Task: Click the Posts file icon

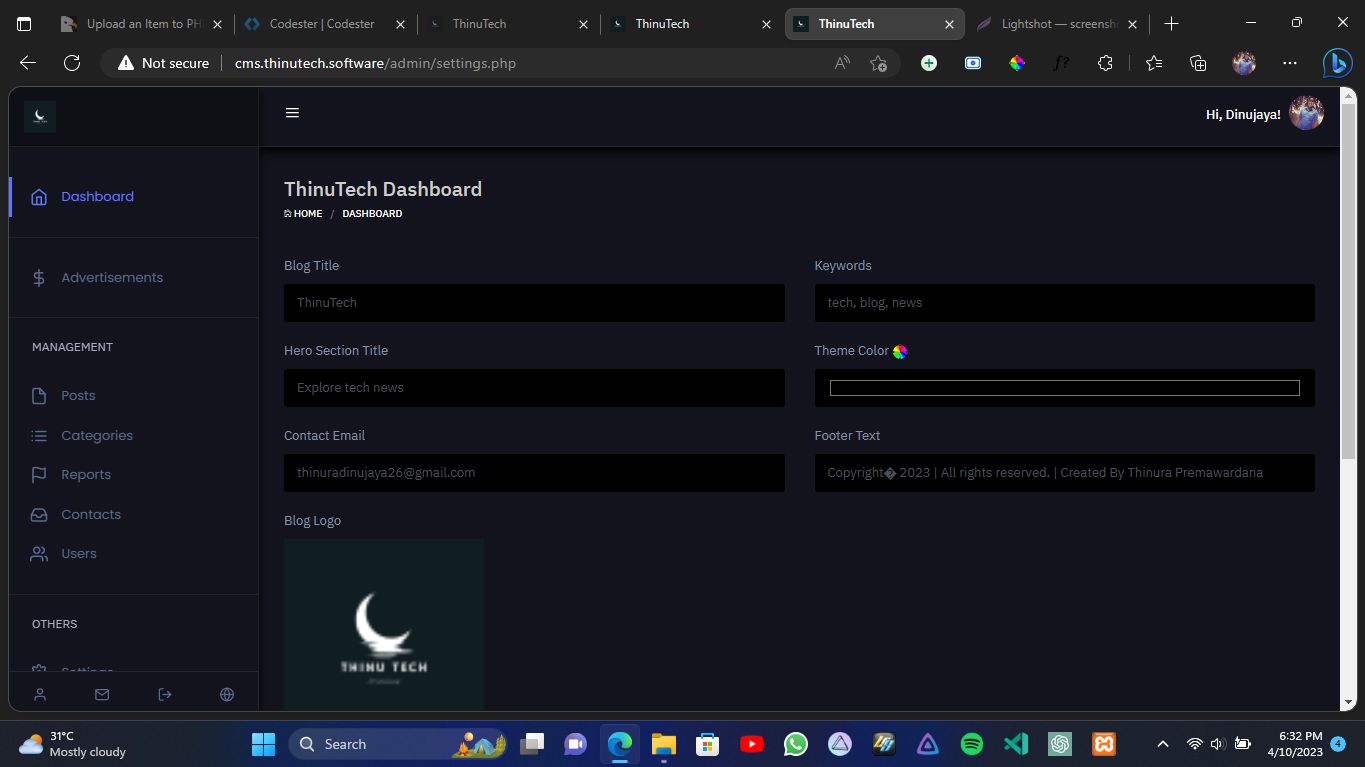Action: click(x=39, y=396)
